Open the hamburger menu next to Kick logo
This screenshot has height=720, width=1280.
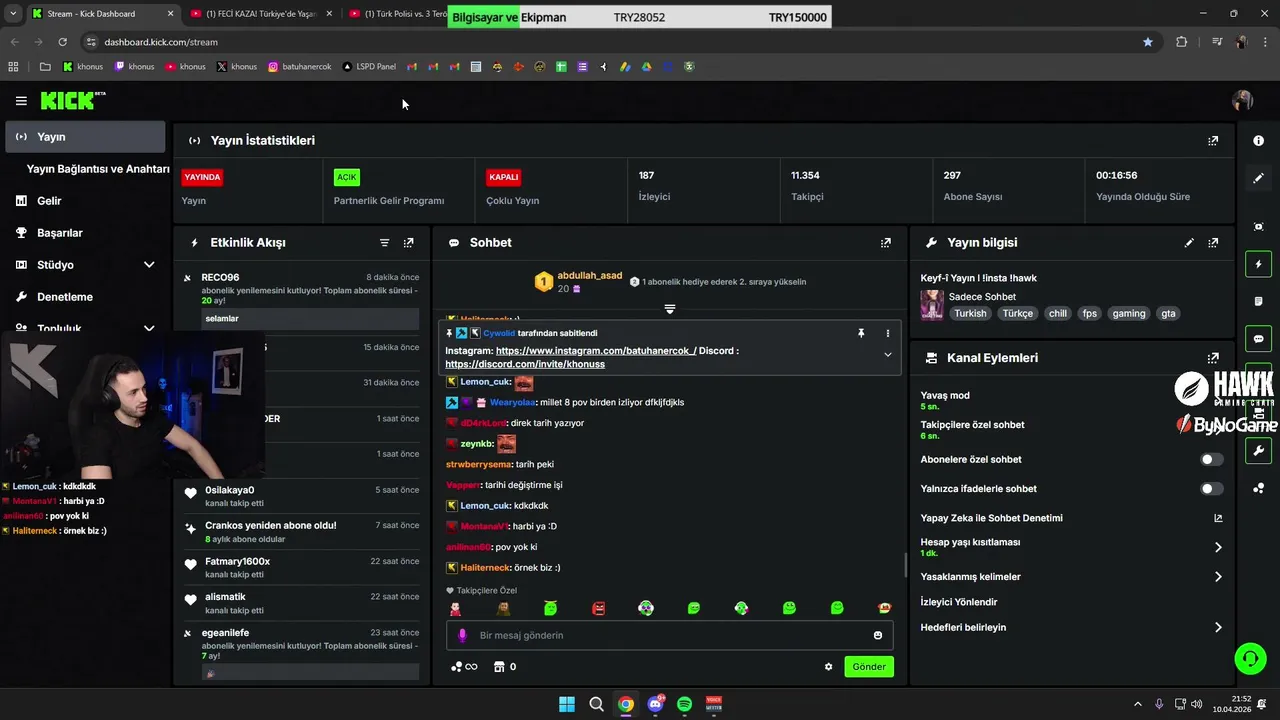pyautogui.click(x=21, y=101)
